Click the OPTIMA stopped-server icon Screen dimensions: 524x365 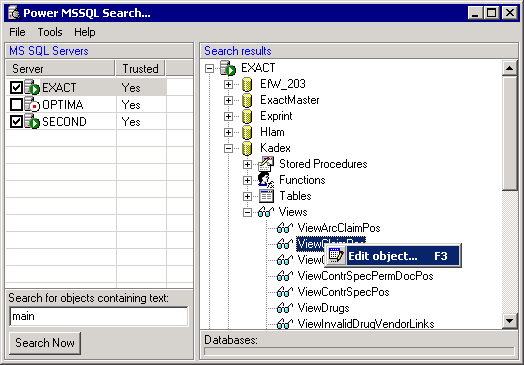tap(32, 104)
